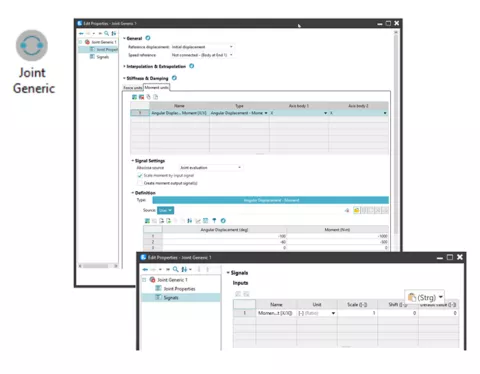
Task: Click back arrow in upper window navigation toolbar
Action: click(x=81, y=33)
